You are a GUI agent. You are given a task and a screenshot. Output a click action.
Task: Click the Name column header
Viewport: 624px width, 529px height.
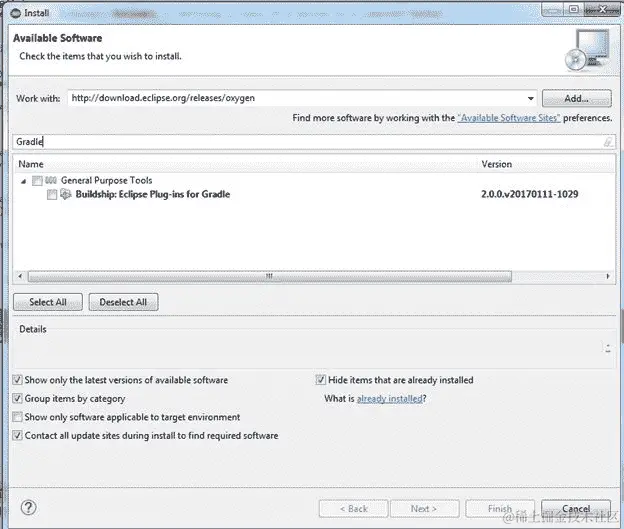(x=245, y=164)
